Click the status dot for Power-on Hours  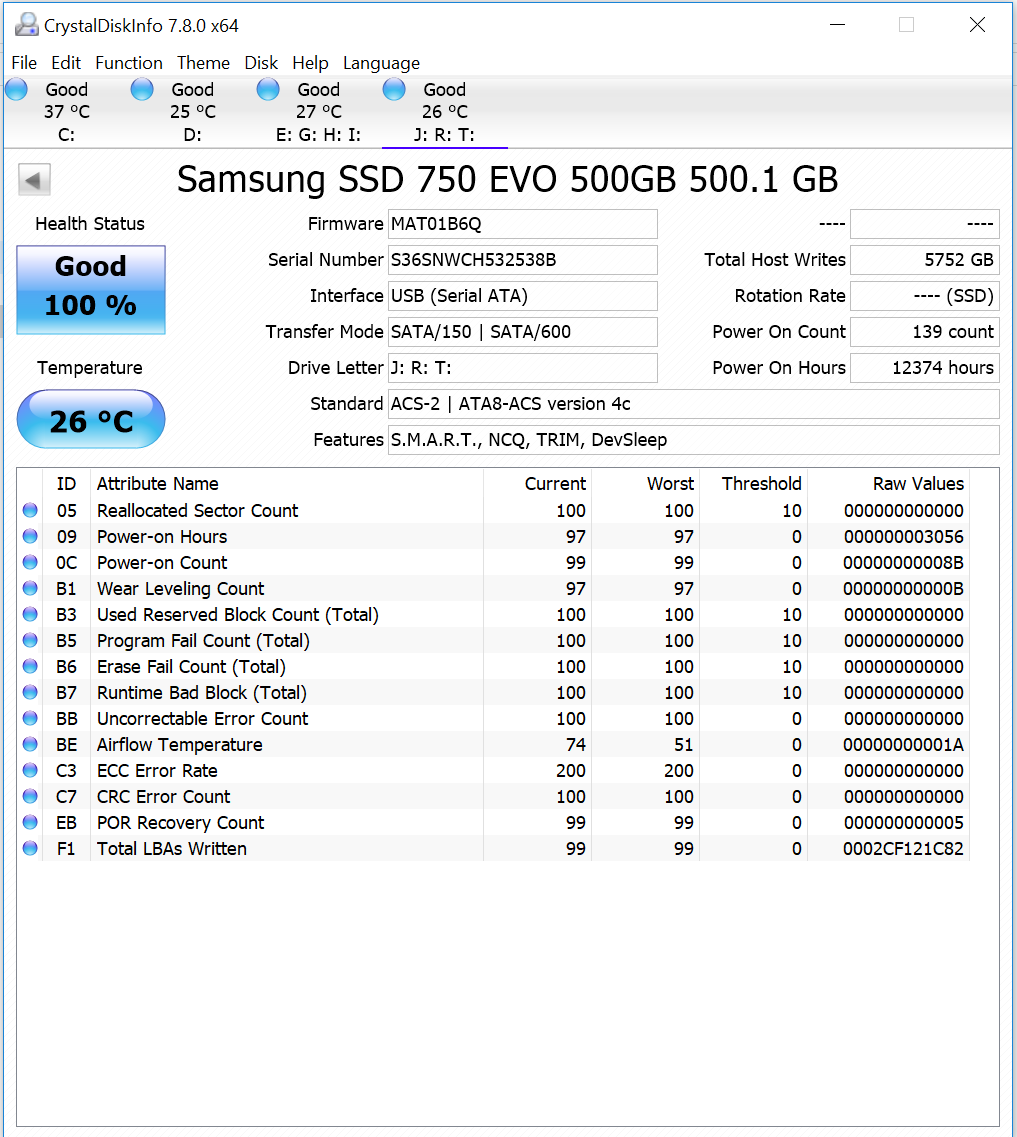30,537
